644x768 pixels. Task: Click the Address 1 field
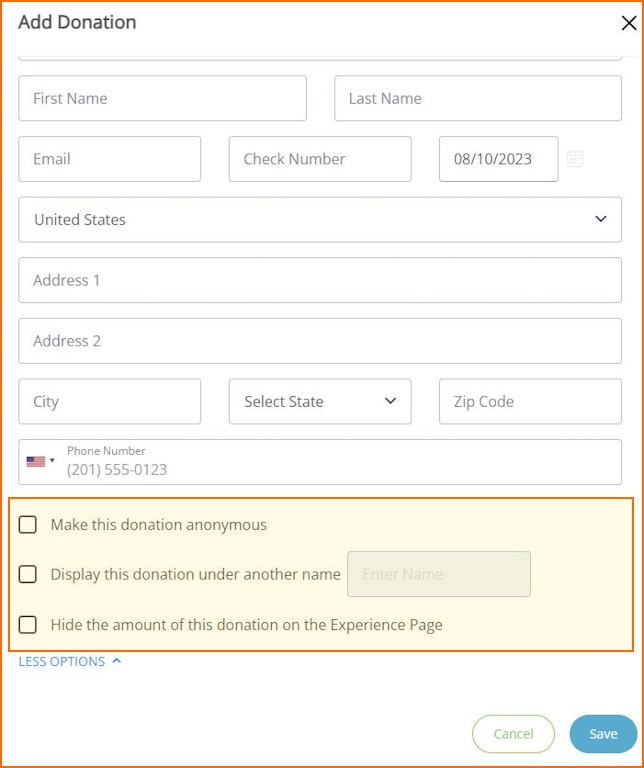click(x=320, y=280)
